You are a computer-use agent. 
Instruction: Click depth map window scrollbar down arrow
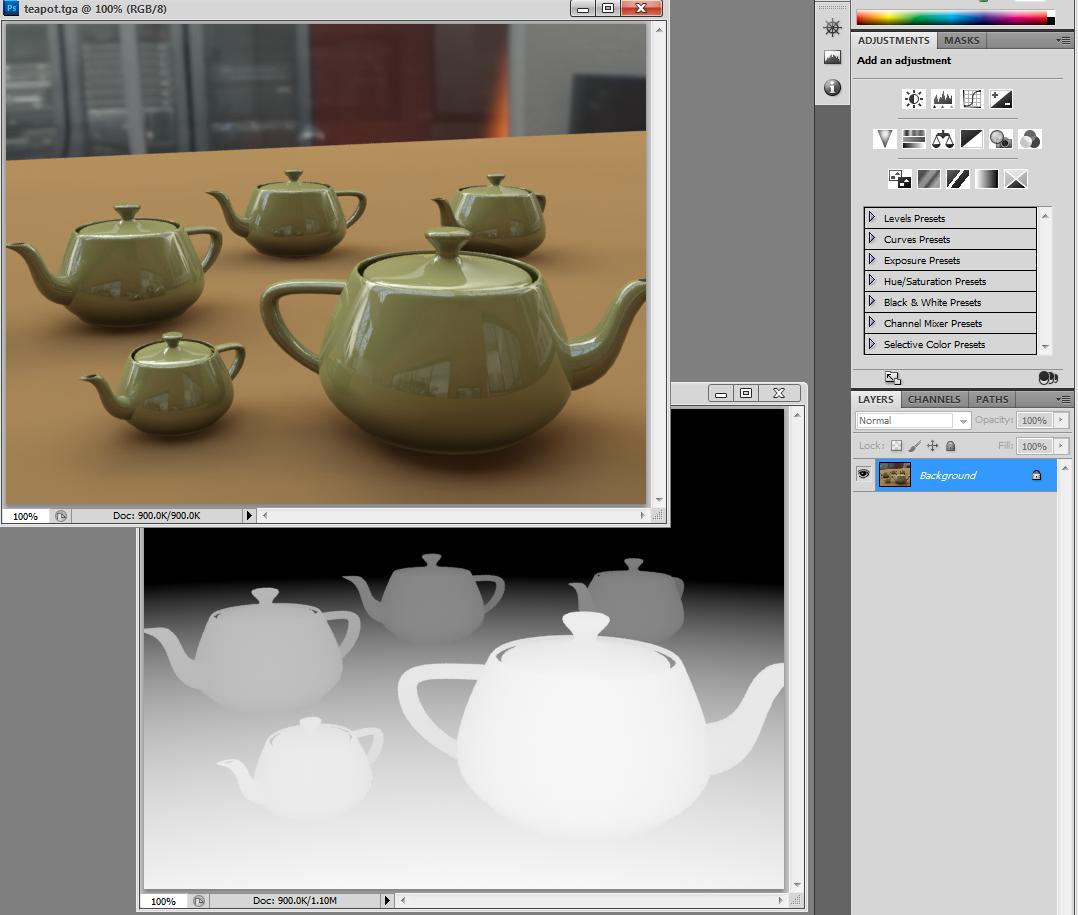(x=797, y=885)
